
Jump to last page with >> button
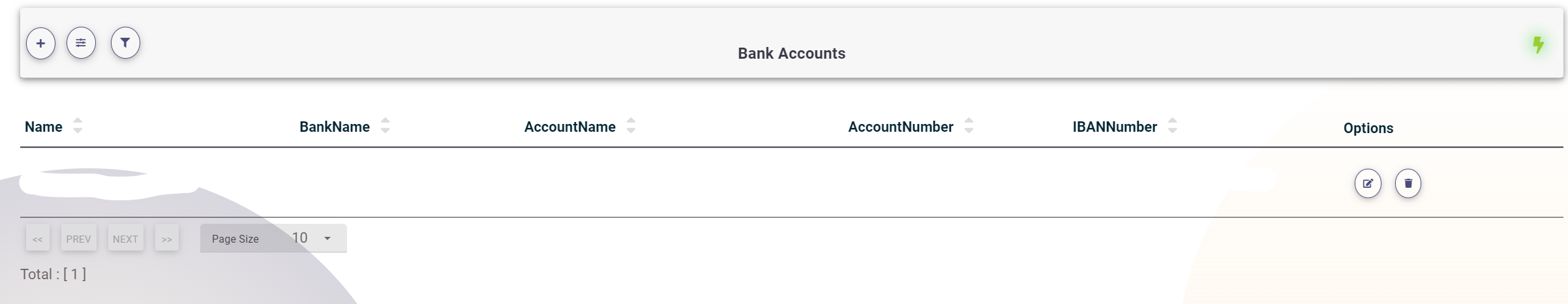pos(167,239)
